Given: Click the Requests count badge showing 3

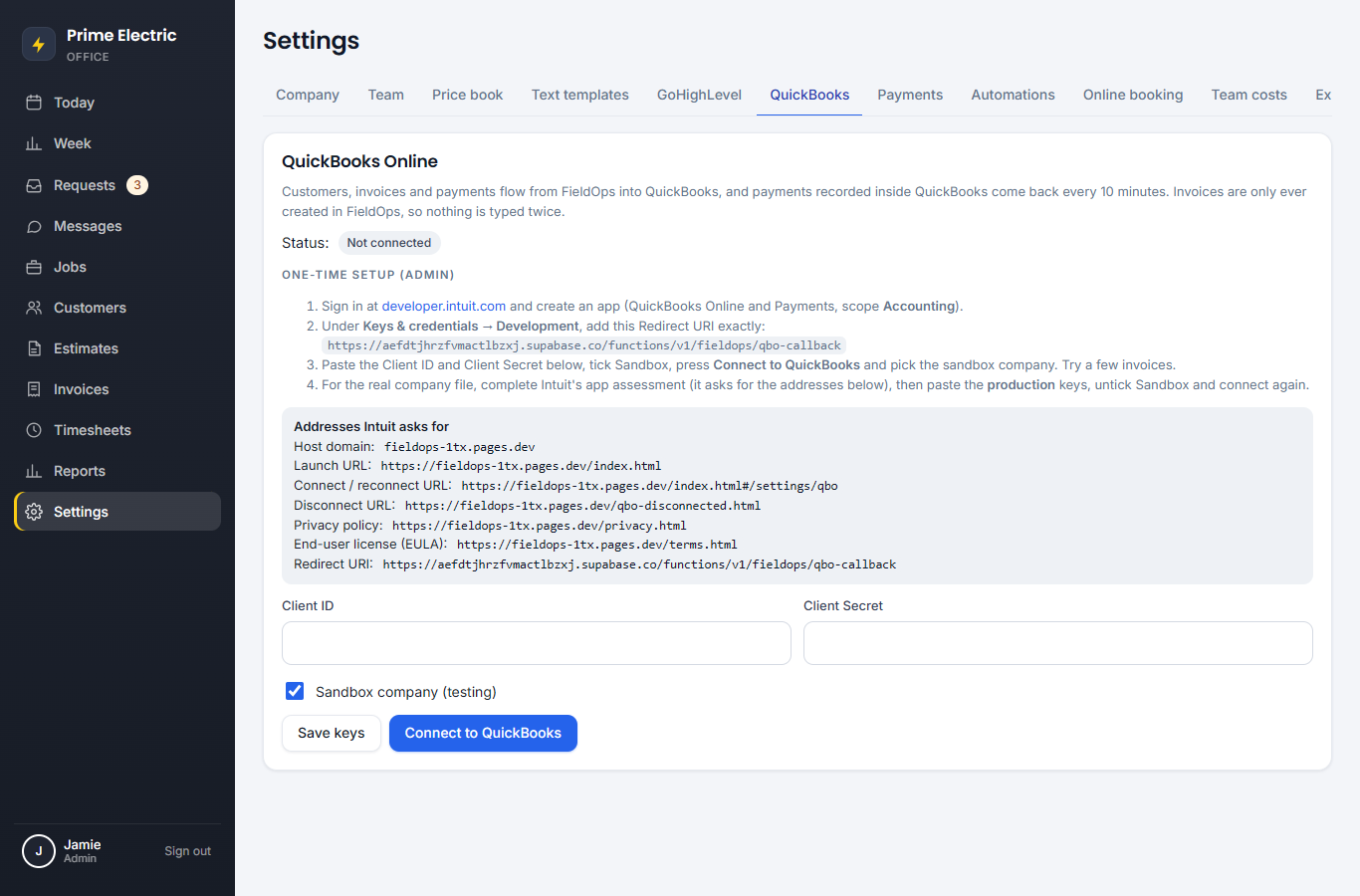Looking at the screenshot, I should point(137,185).
